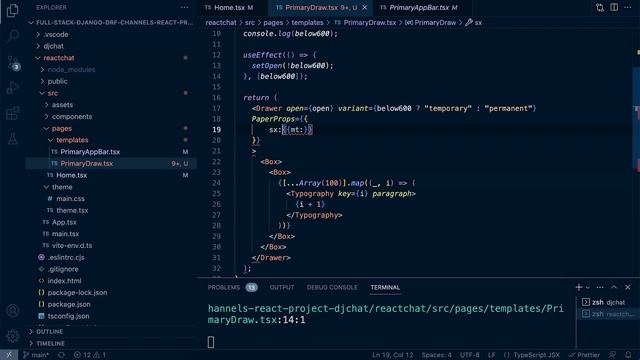Image resolution: width=640 pixels, height=360 pixels.
Task: Synchronize changes icon in status bar
Action: pos(61,355)
